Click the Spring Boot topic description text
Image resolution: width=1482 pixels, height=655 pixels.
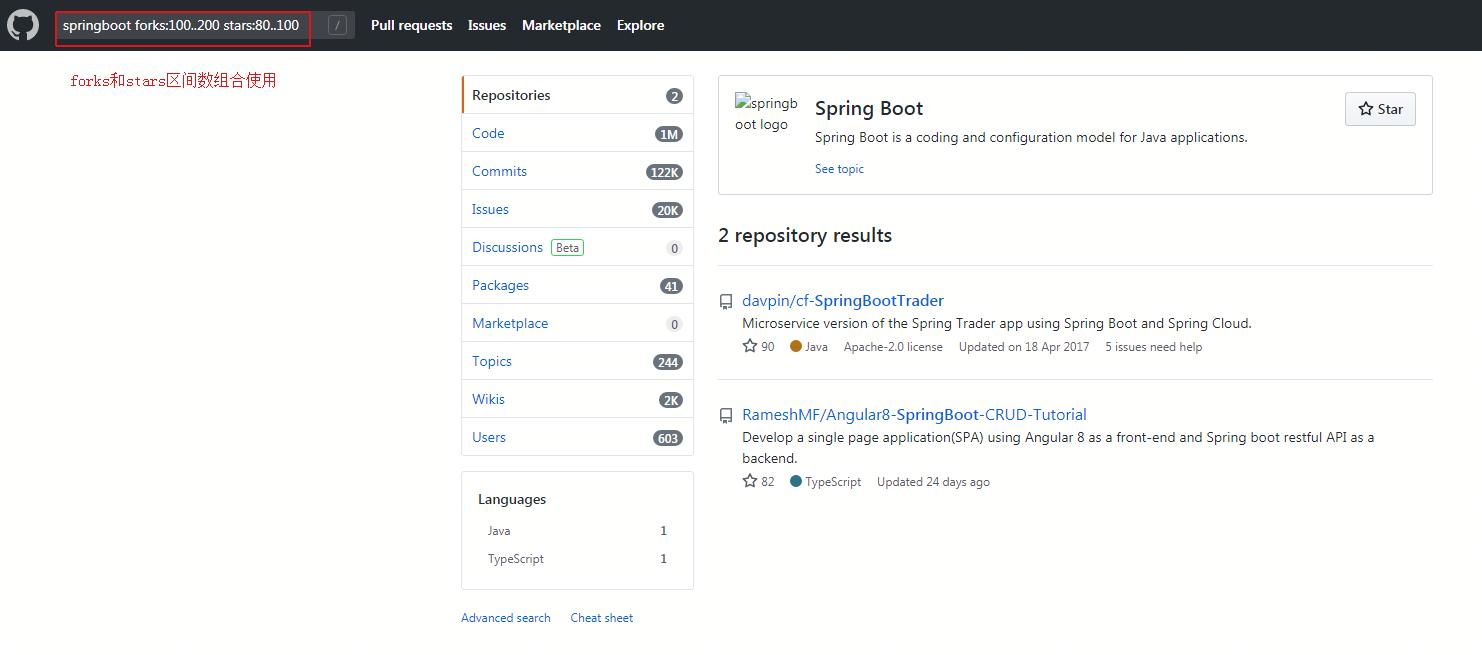[1031, 137]
